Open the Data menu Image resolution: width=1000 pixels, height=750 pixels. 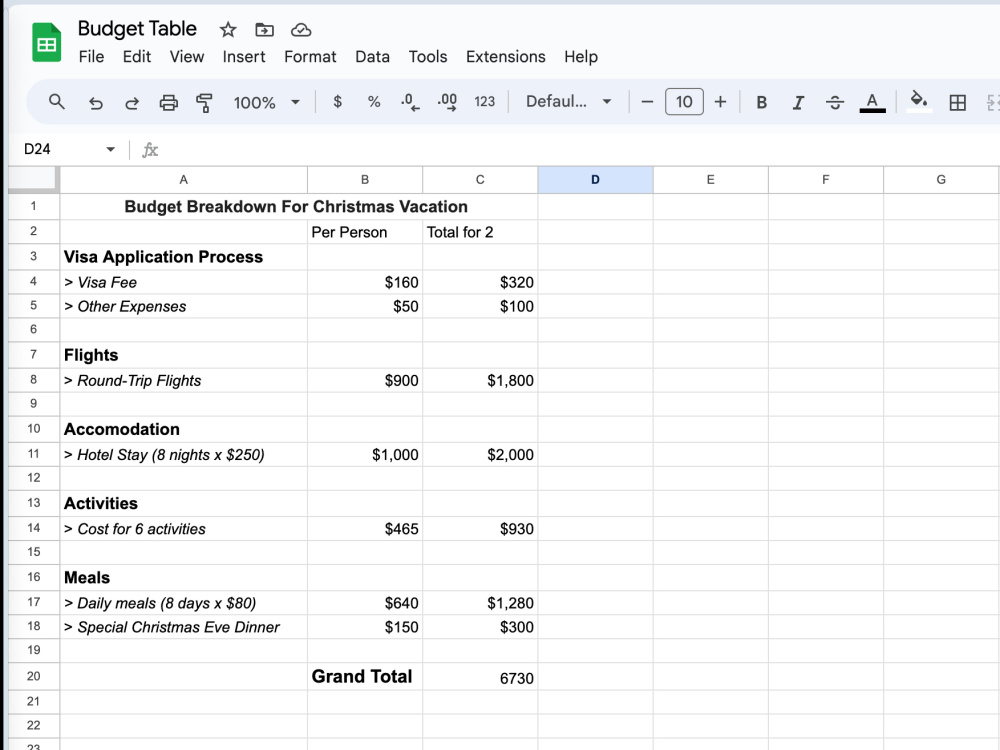click(372, 57)
